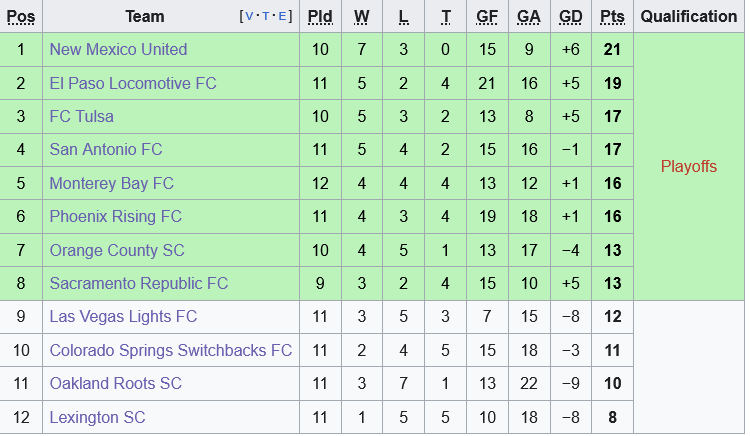
Task: View the template via V link
Action: point(250,17)
